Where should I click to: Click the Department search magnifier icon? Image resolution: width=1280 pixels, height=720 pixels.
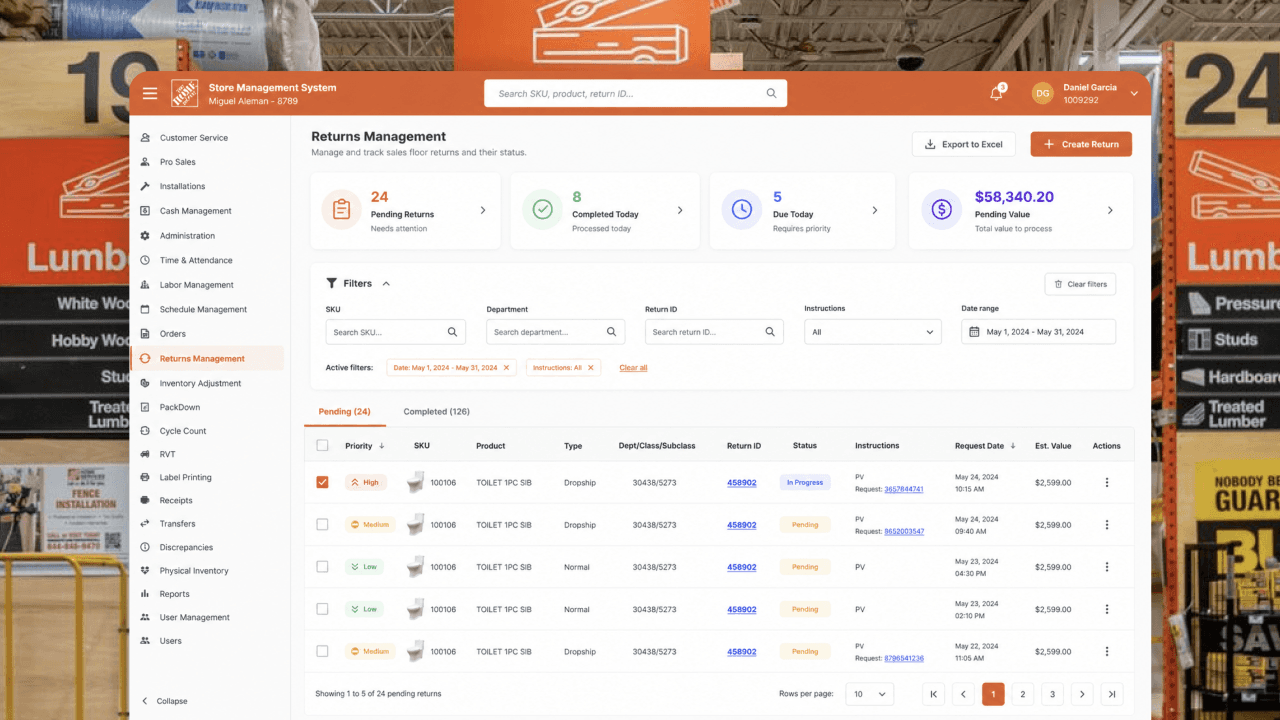tap(611, 332)
